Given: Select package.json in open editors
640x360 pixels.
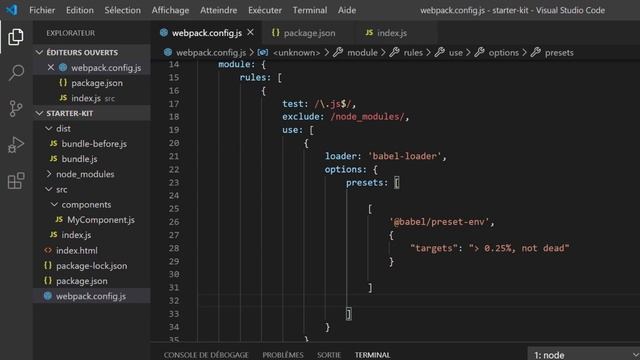Looking at the screenshot, I should pos(92,83).
